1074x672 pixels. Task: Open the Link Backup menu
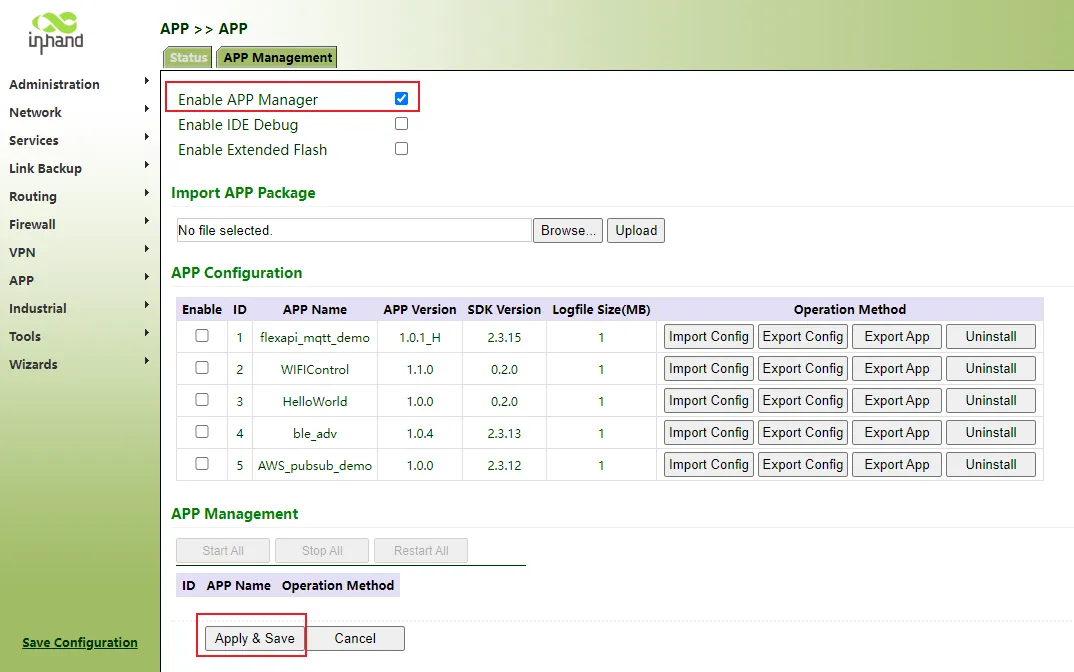(45, 169)
